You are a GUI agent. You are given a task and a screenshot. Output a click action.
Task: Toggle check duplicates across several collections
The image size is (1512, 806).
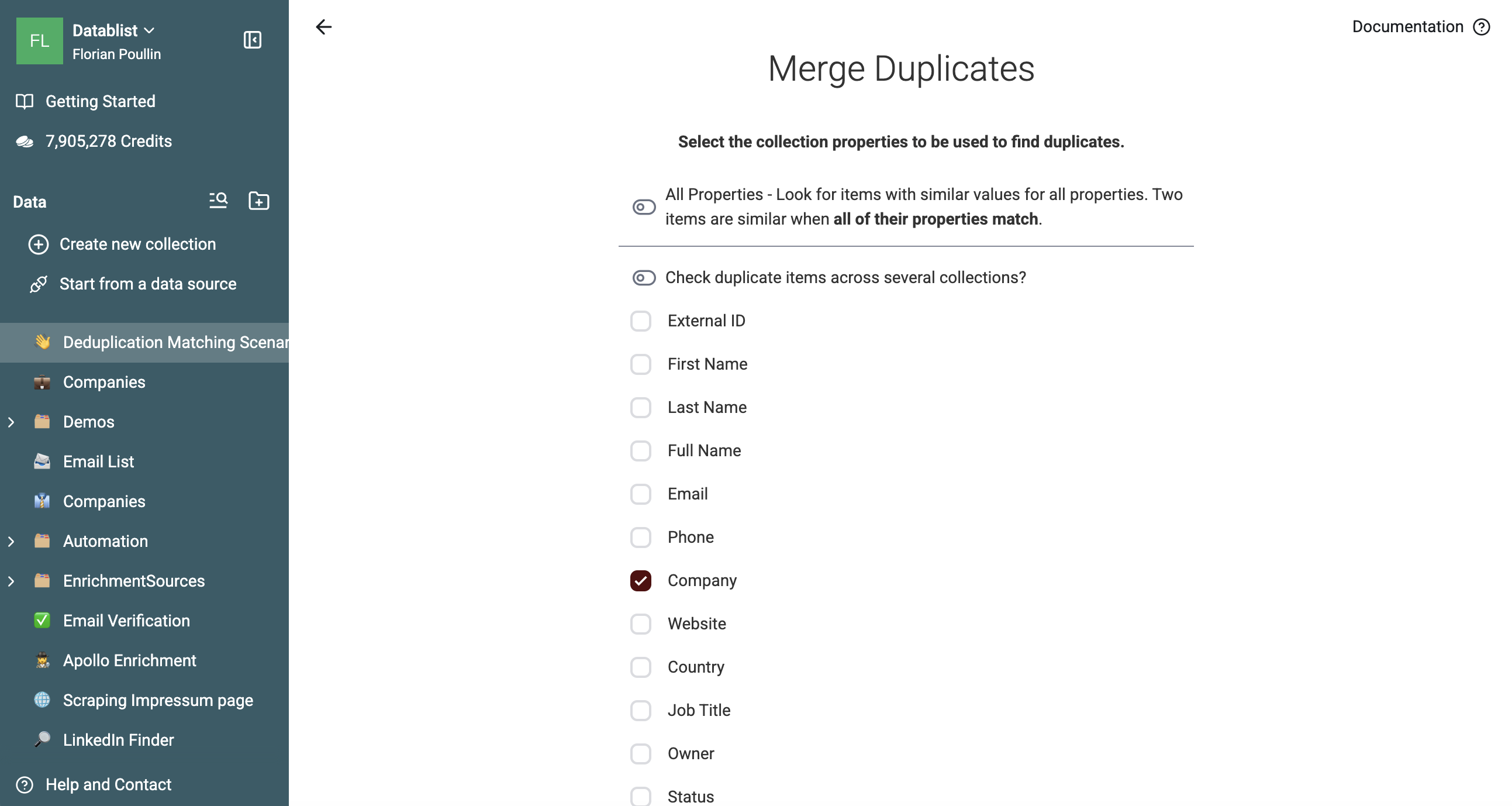(644, 278)
